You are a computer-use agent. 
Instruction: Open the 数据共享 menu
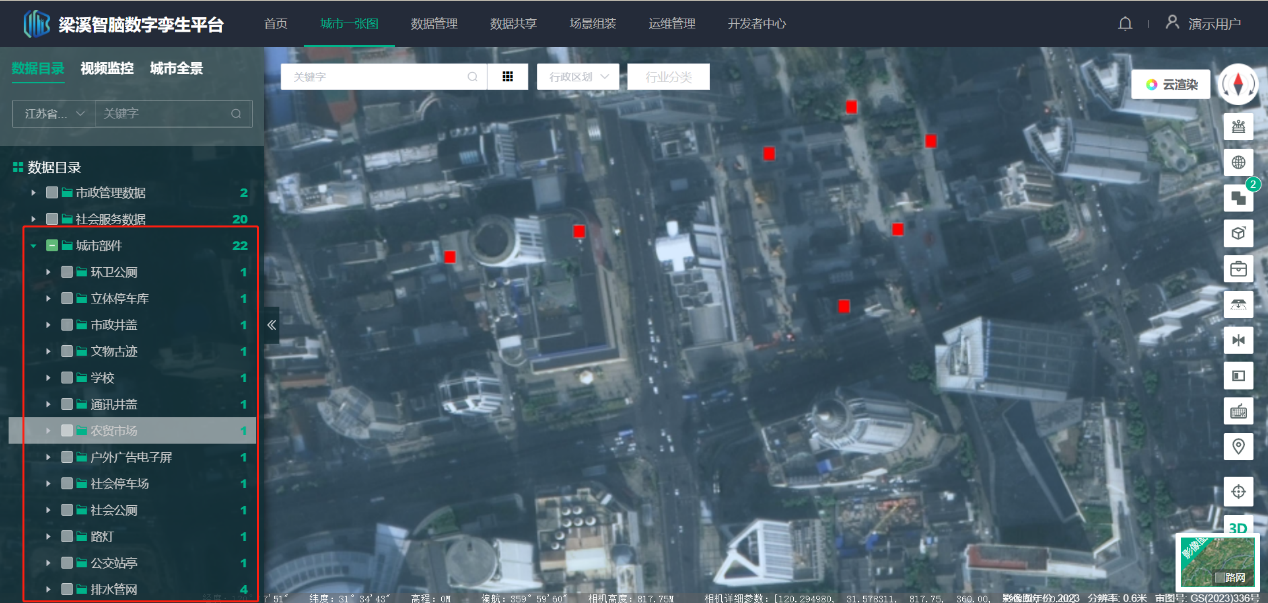point(513,24)
